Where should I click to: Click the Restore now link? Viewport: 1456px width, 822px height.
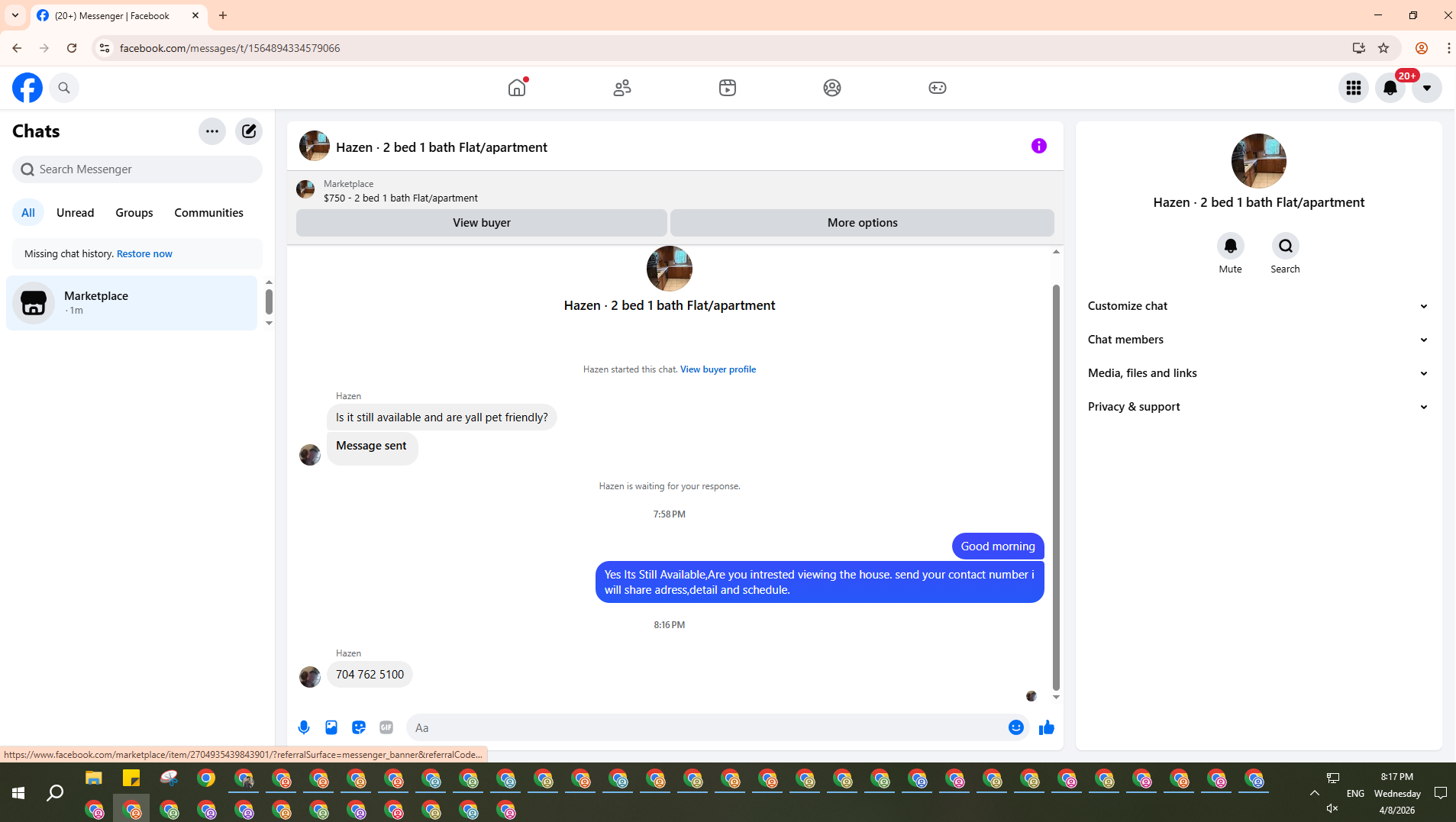144,254
